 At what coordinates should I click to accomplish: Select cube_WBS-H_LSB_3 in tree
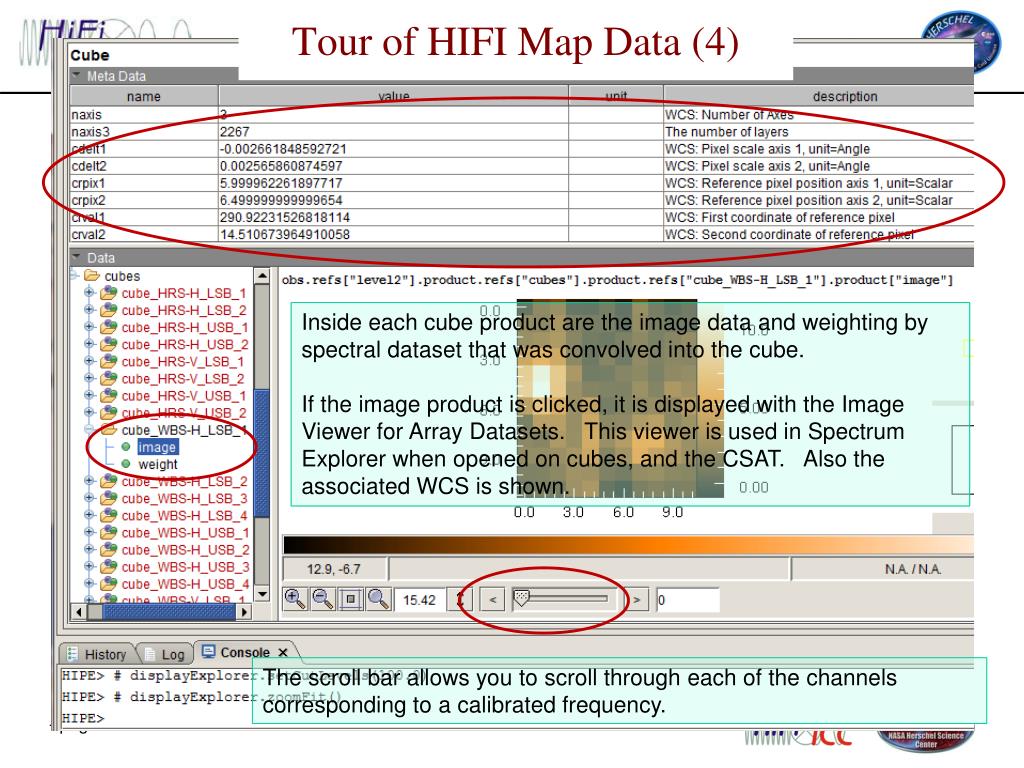(185, 498)
